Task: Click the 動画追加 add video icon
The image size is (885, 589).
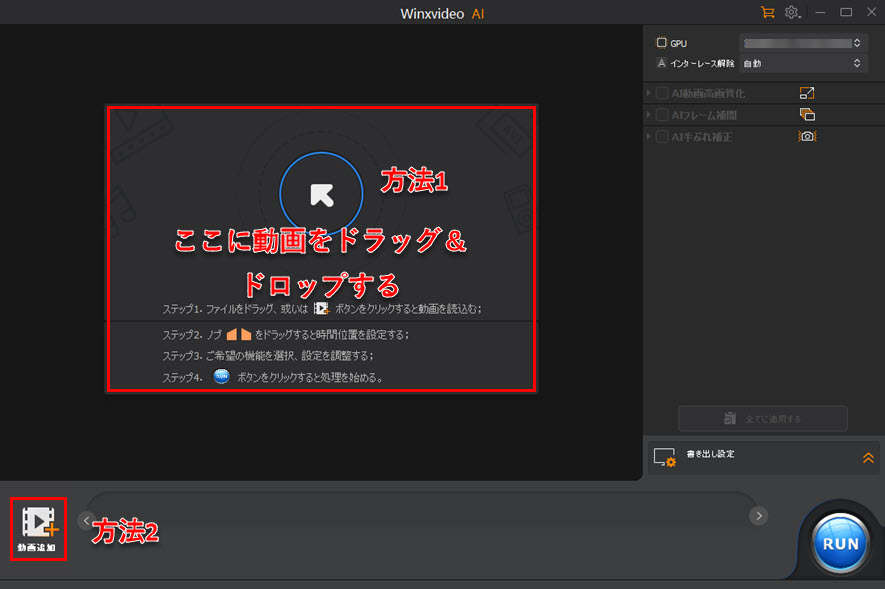Action: click(39, 529)
